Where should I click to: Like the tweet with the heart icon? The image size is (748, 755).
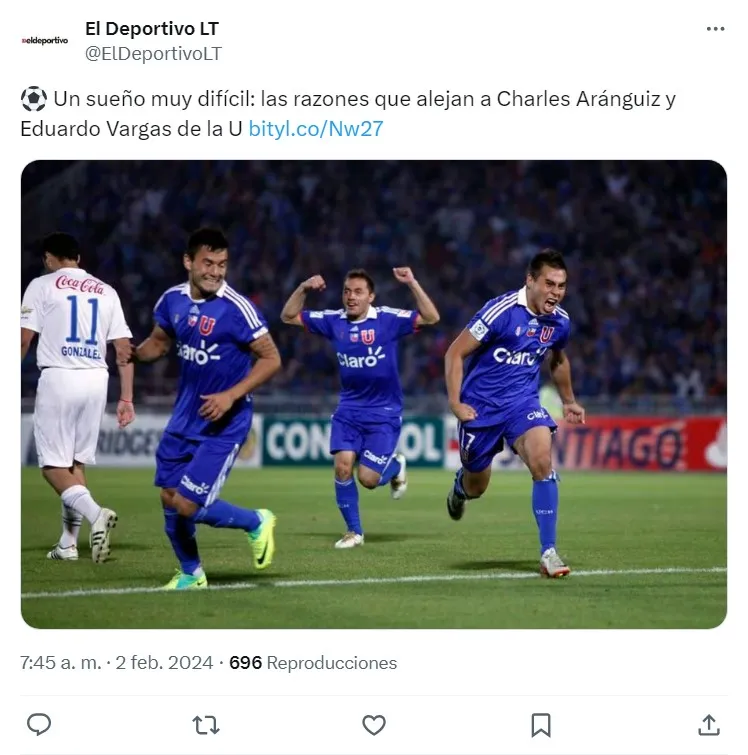tap(374, 725)
